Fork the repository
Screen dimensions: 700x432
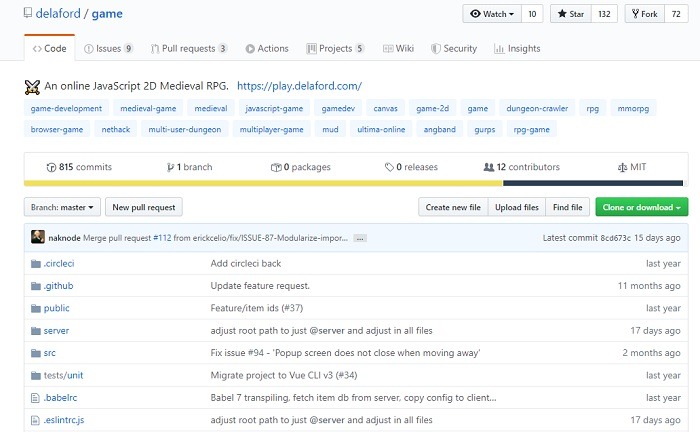pos(645,14)
